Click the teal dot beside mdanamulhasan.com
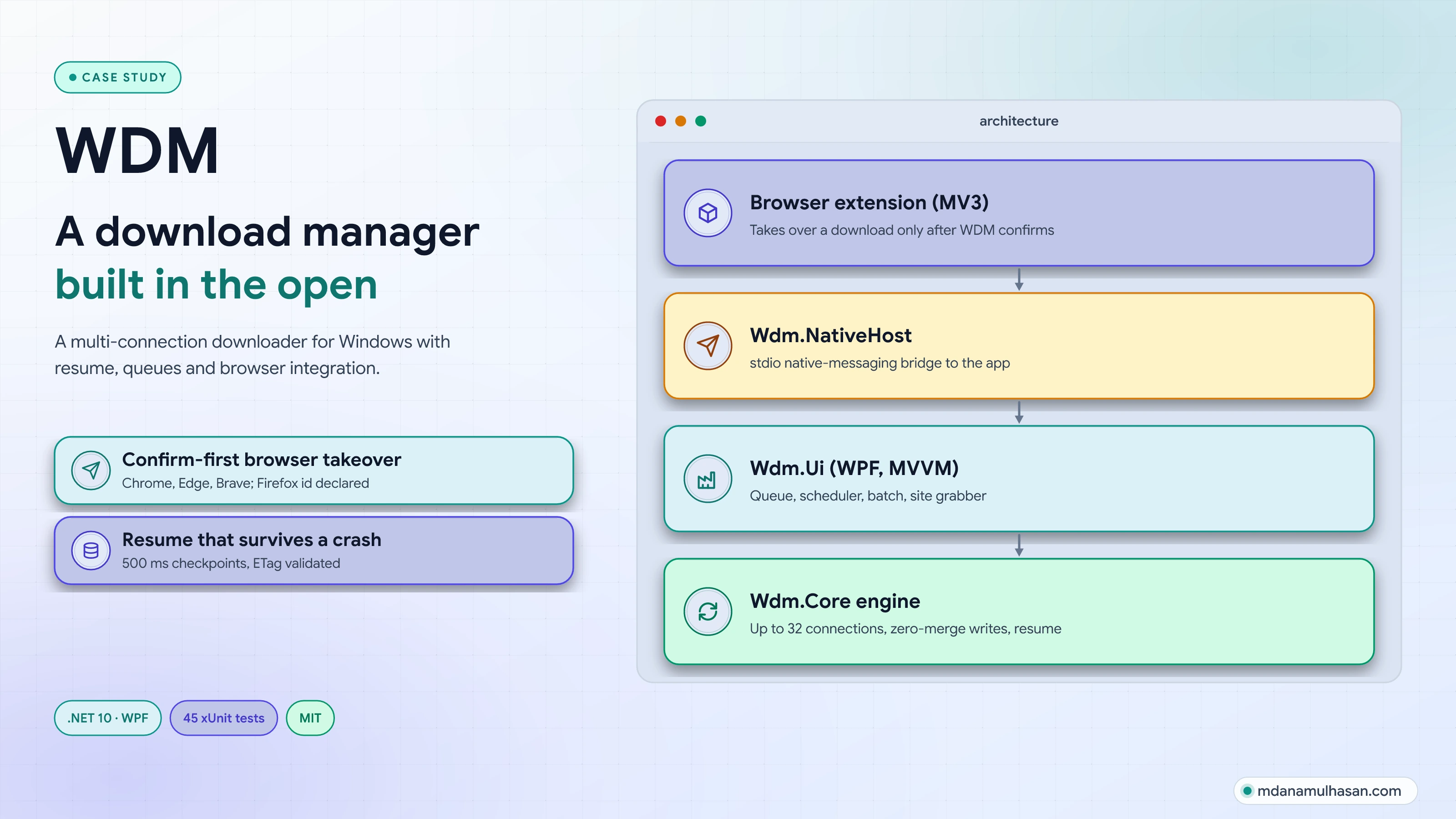The image size is (1456, 819). [1248, 791]
